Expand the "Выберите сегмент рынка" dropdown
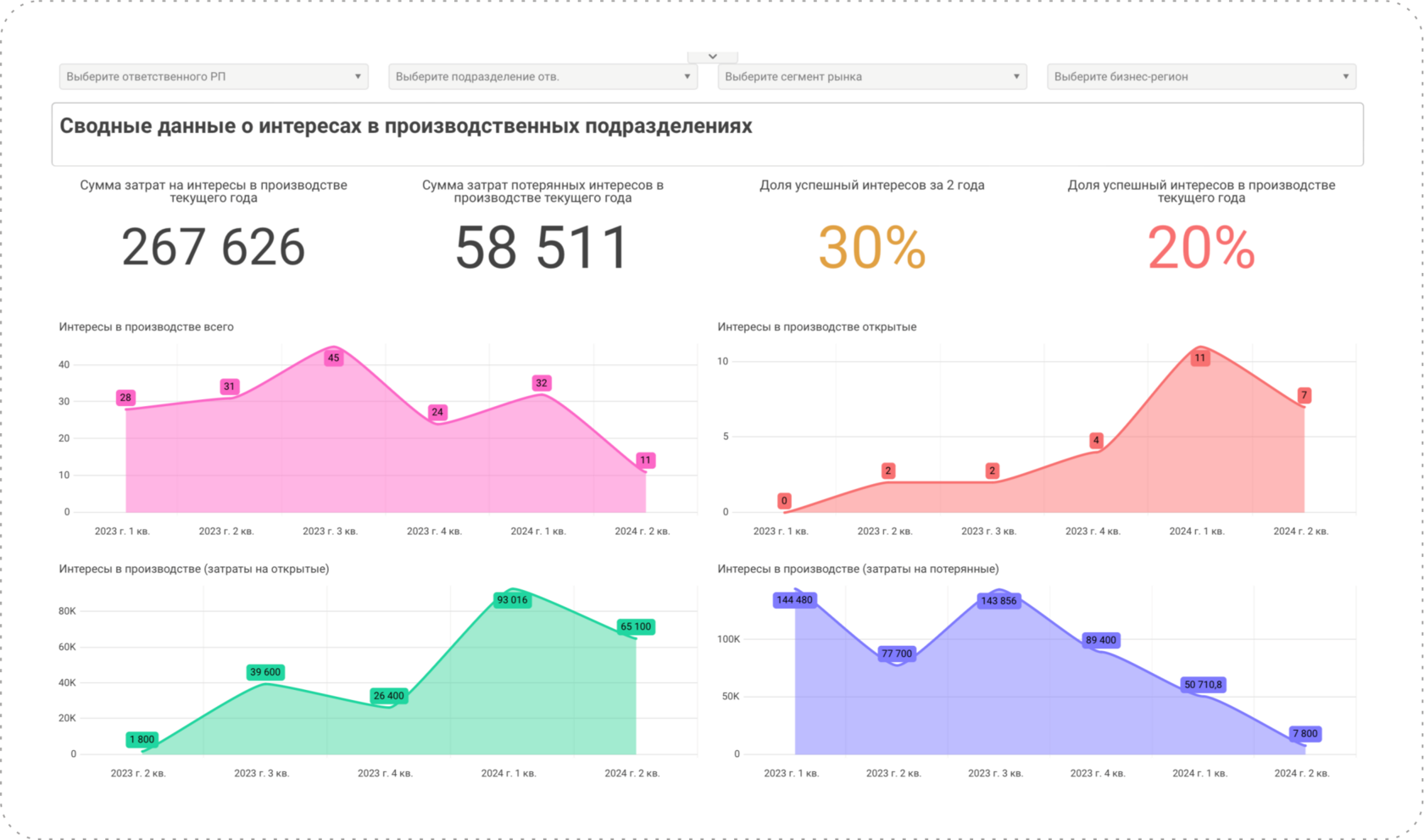 click(872, 76)
